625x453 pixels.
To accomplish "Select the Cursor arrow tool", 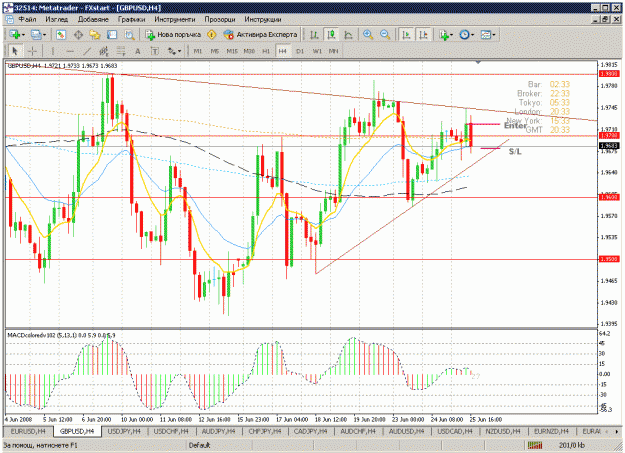I will [15, 51].
